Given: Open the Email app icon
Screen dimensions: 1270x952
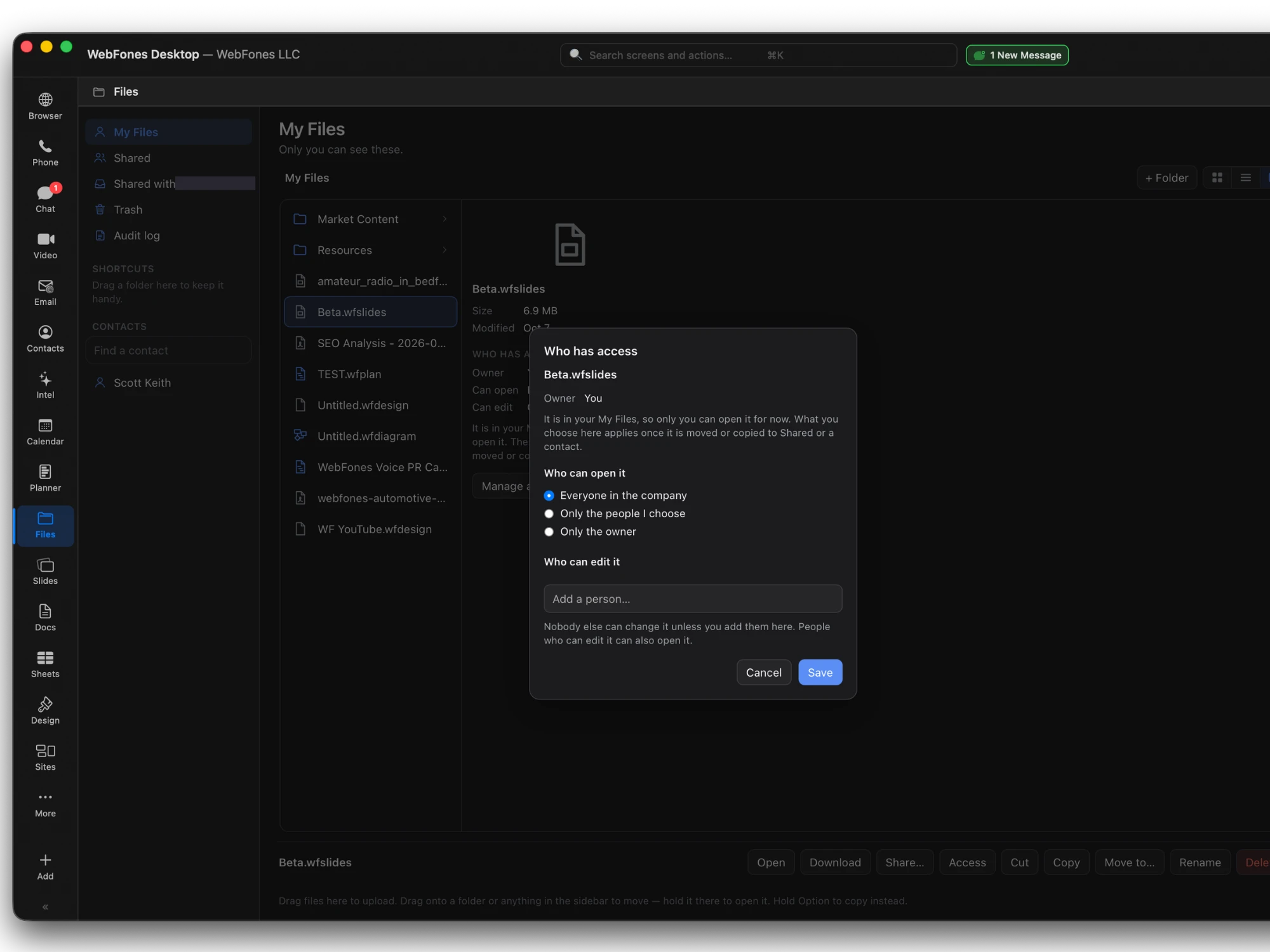Looking at the screenshot, I should click(45, 292).
